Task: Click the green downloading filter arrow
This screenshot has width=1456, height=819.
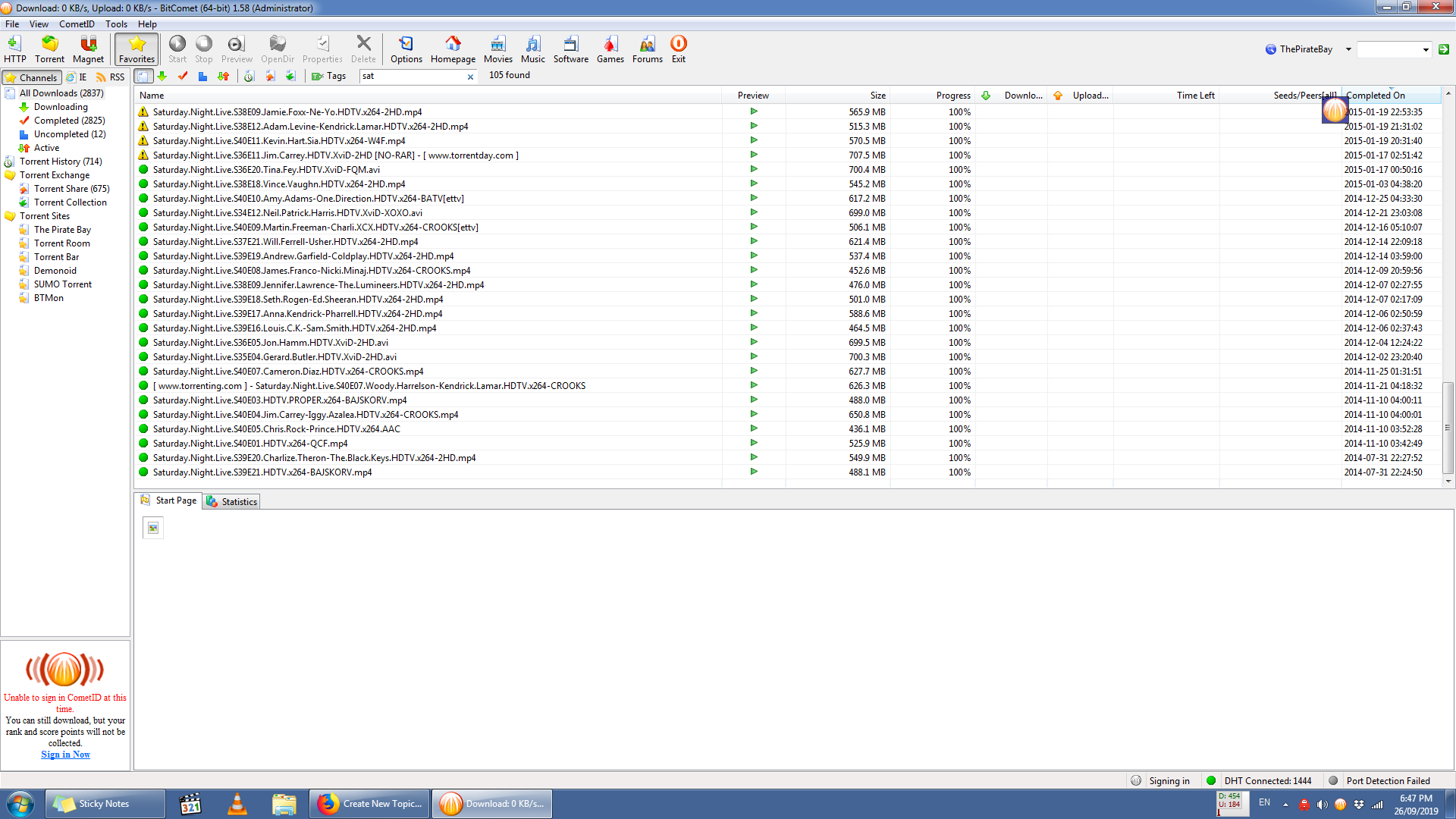Action: click(x=162, y=76)
